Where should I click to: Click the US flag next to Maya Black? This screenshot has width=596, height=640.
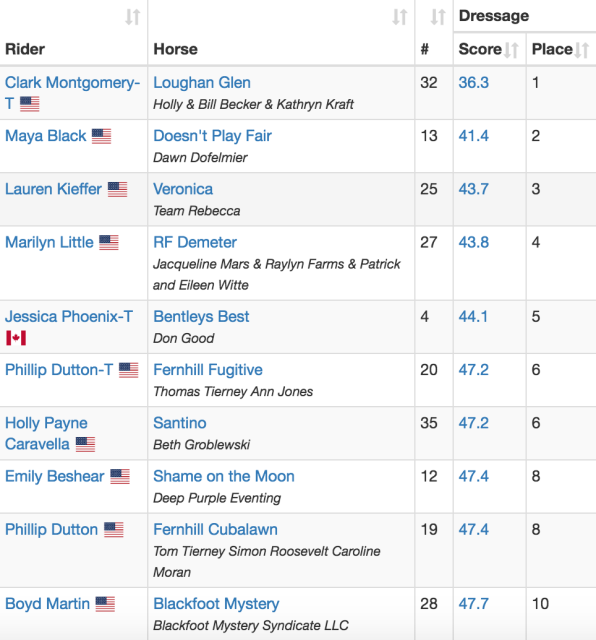point(101,136)
